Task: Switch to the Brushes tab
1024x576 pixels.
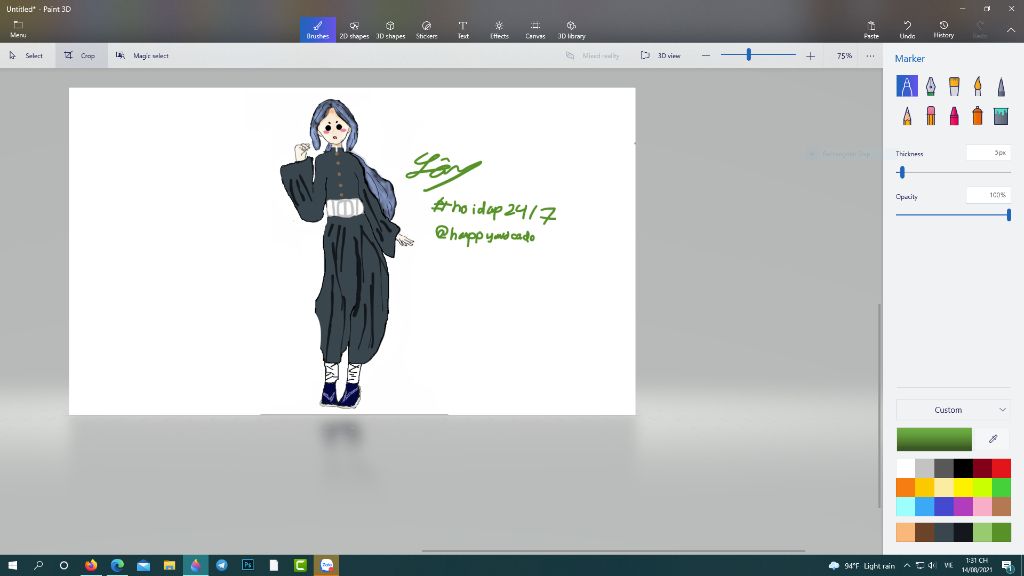Action: click(317, 29)
